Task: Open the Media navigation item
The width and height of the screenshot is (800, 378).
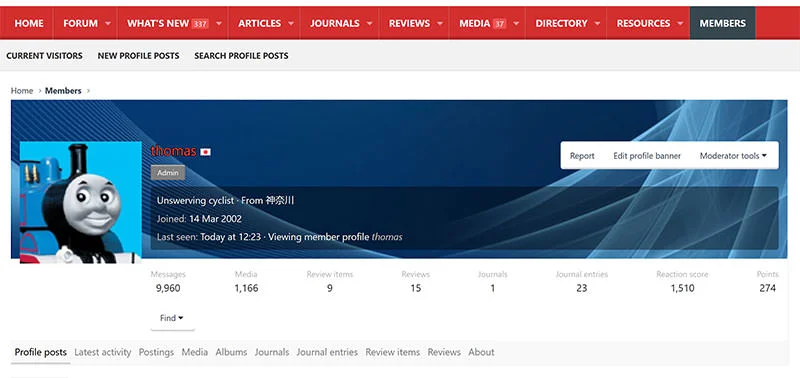Action: (x=474, y=23)
